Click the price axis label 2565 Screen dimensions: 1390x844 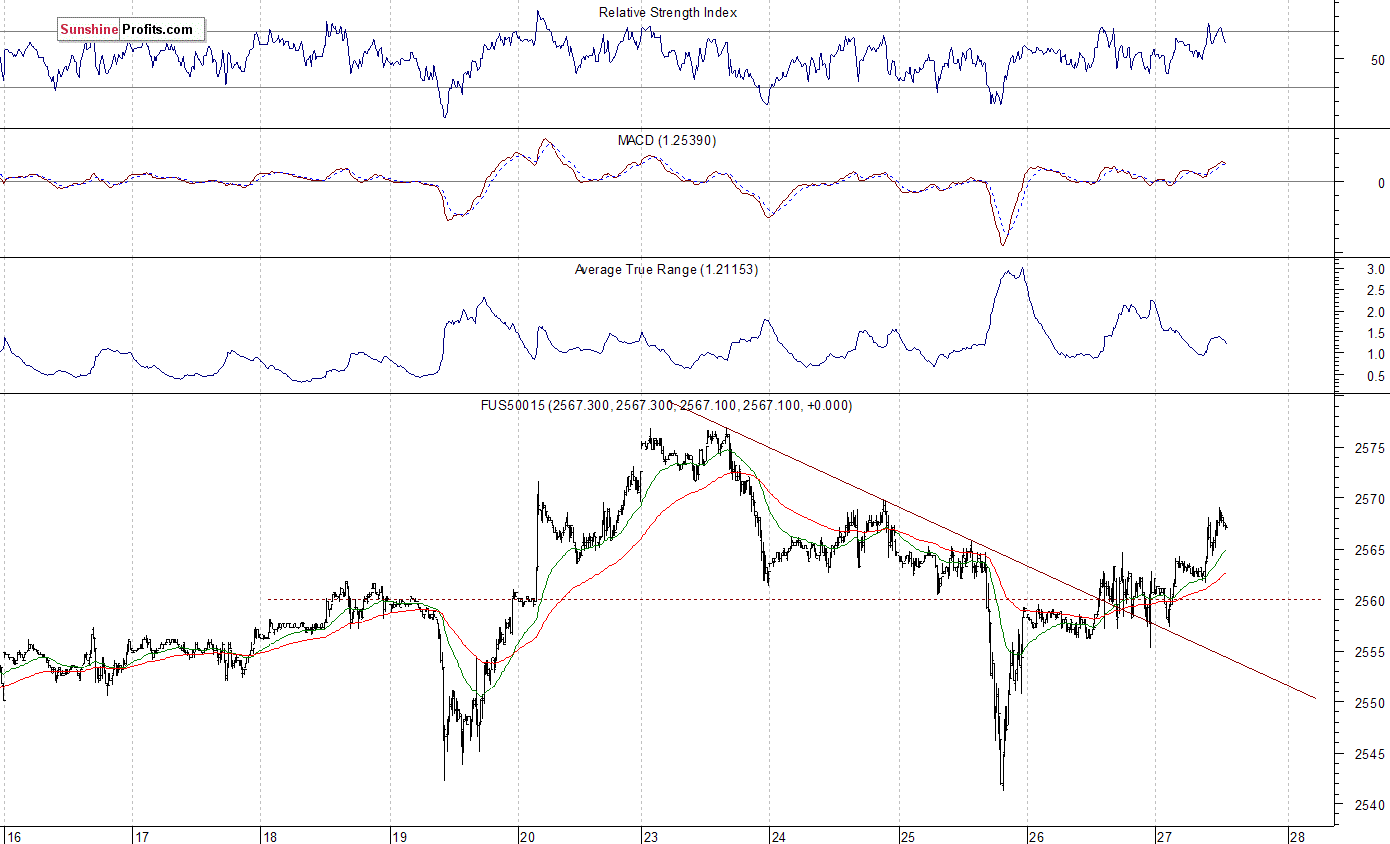(x=1371, y=550)
